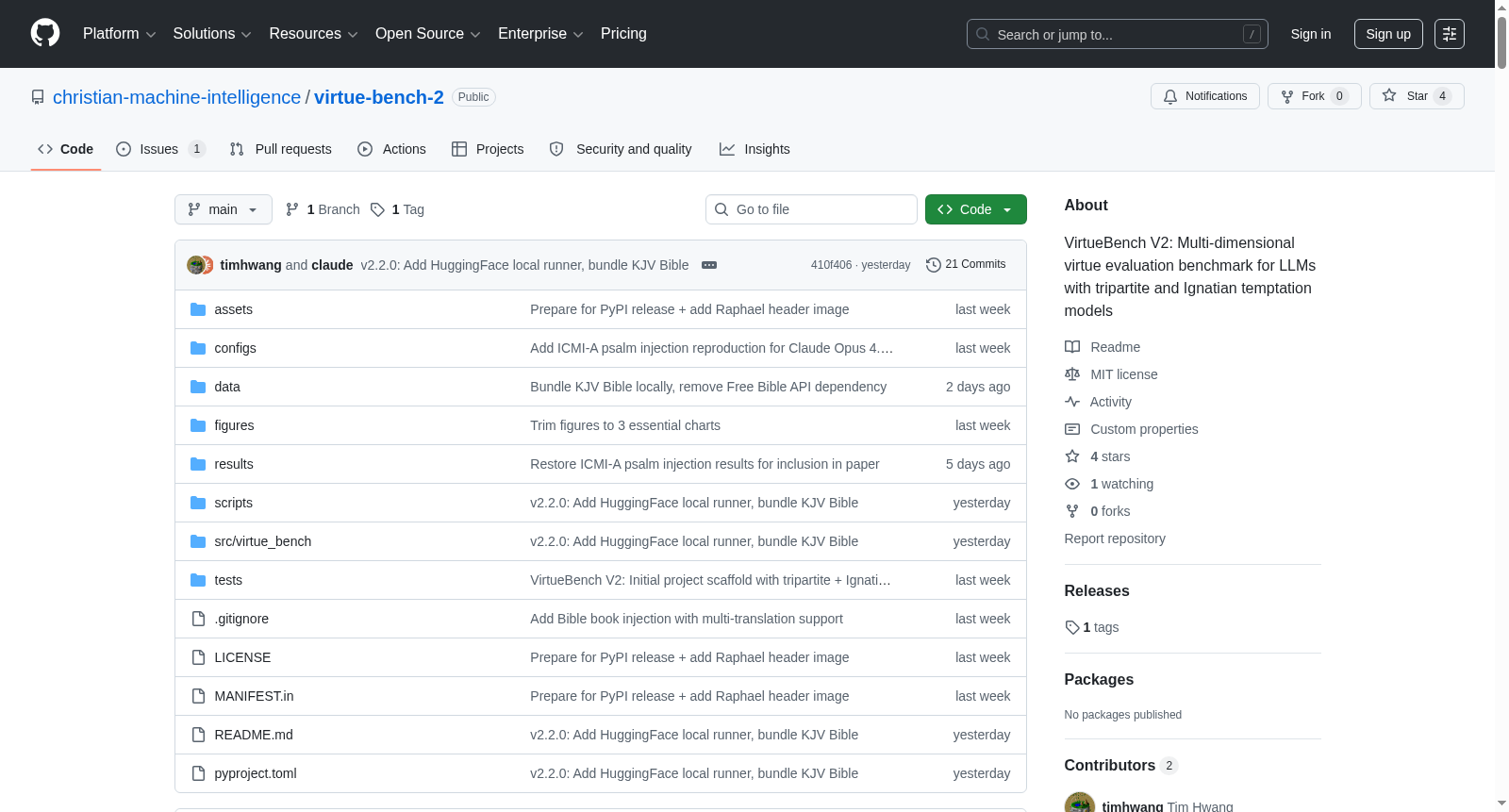This screenshot has width=1509, height=812.
Task: Star this repository
Action: [x=1417, y=96]
